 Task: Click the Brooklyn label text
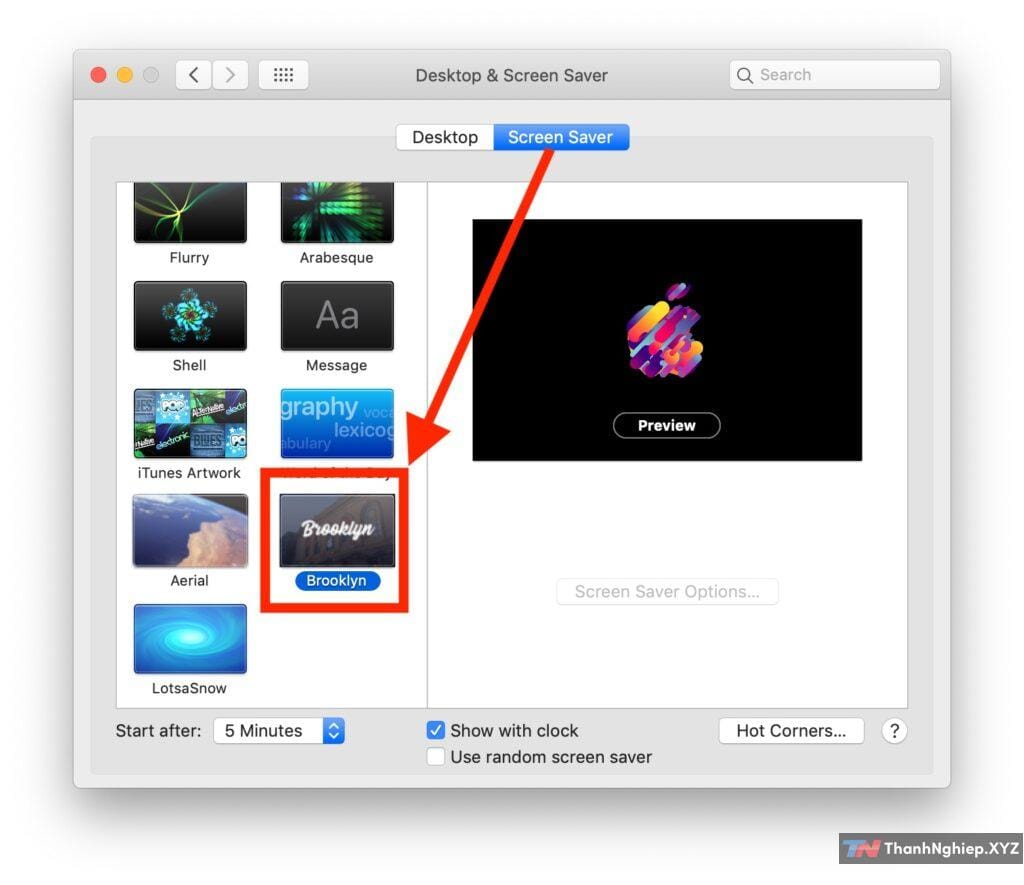click(x=337, y=581)
